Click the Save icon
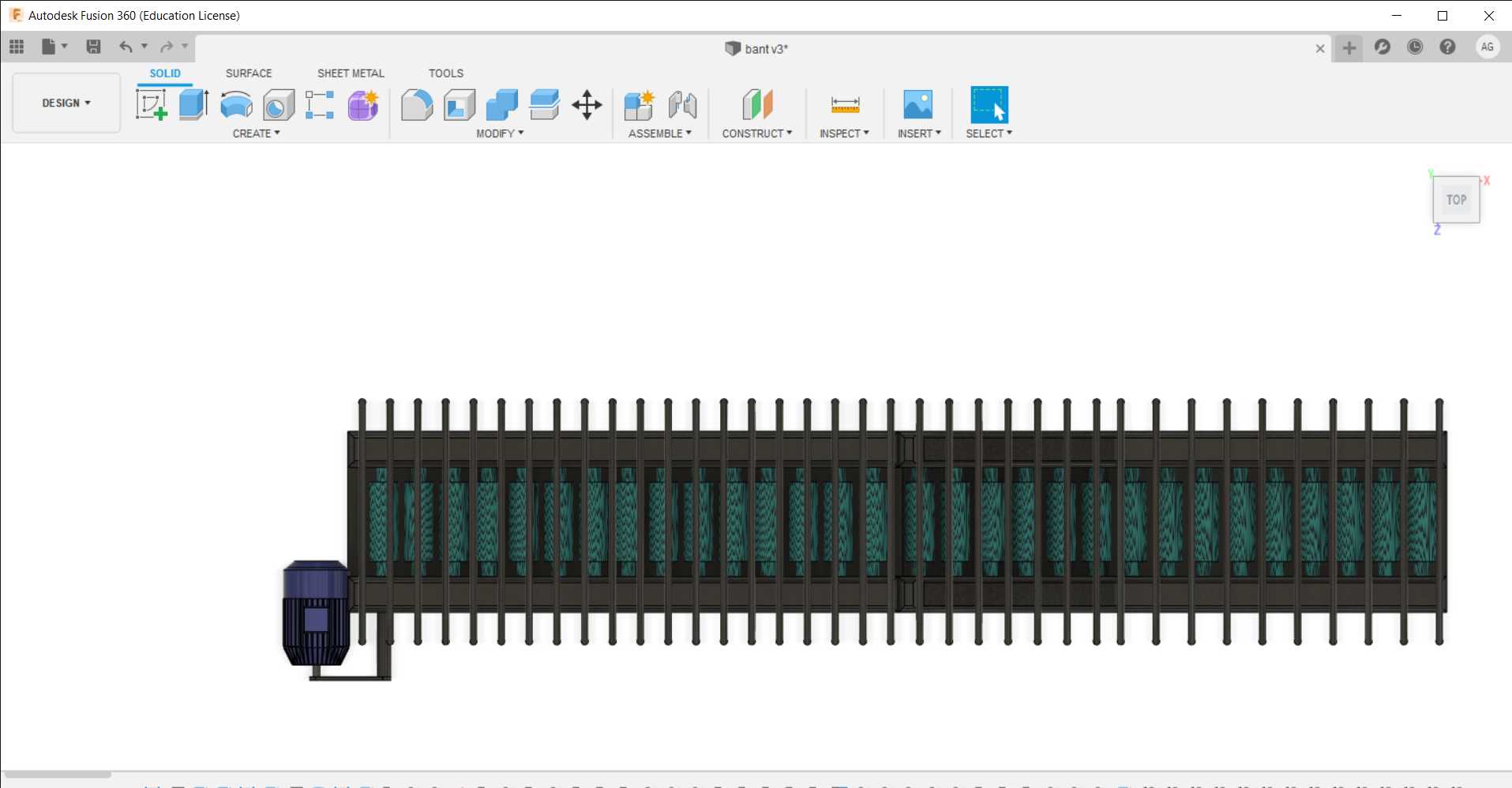 pyautogui.click(x=93, y=47)
